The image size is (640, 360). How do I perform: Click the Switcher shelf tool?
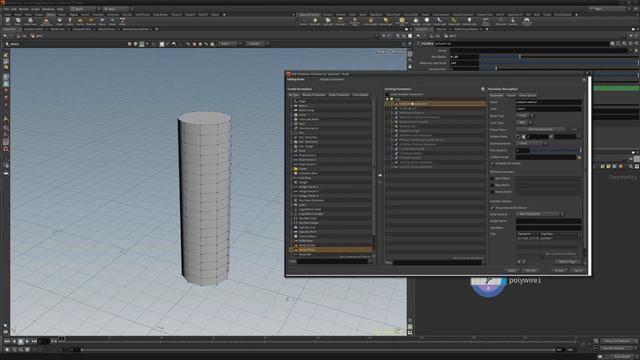pos(513,20)
